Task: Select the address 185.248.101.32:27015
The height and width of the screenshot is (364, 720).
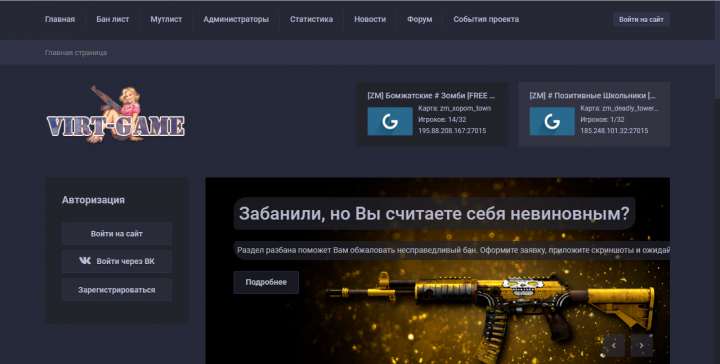Action: coord(614,131)
